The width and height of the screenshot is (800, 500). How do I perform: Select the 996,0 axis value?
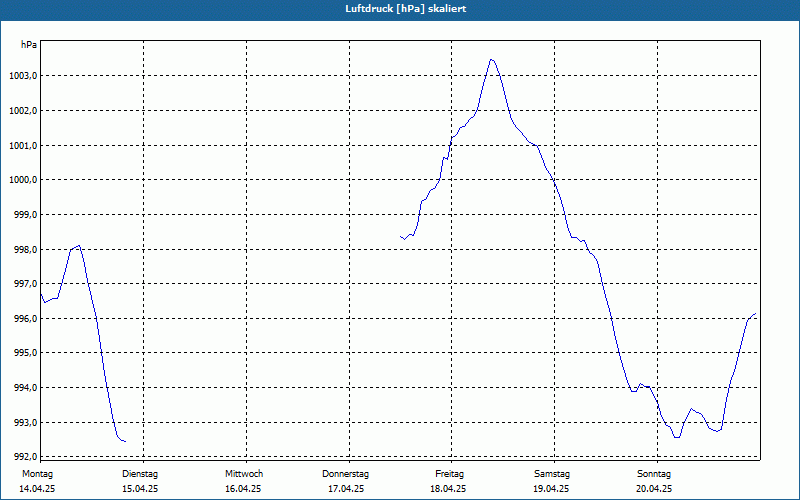coord(25,319)
